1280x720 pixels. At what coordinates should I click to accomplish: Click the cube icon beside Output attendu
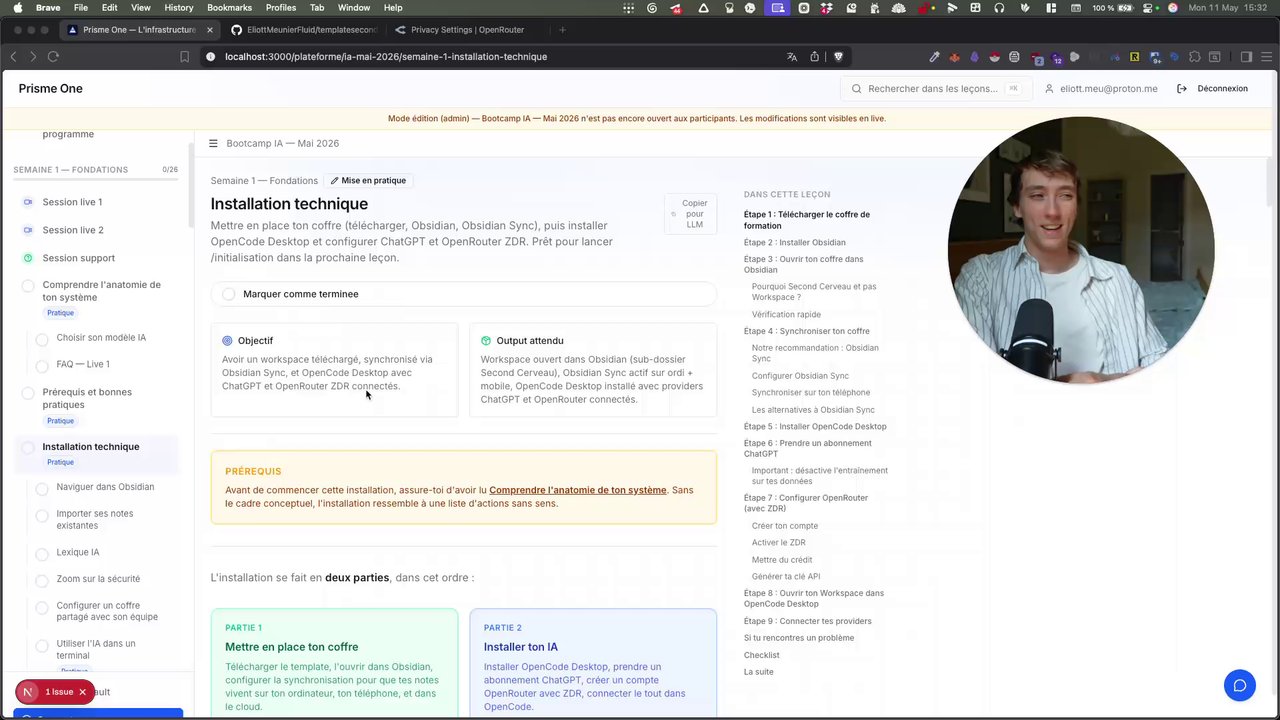[x=486, y=341]
